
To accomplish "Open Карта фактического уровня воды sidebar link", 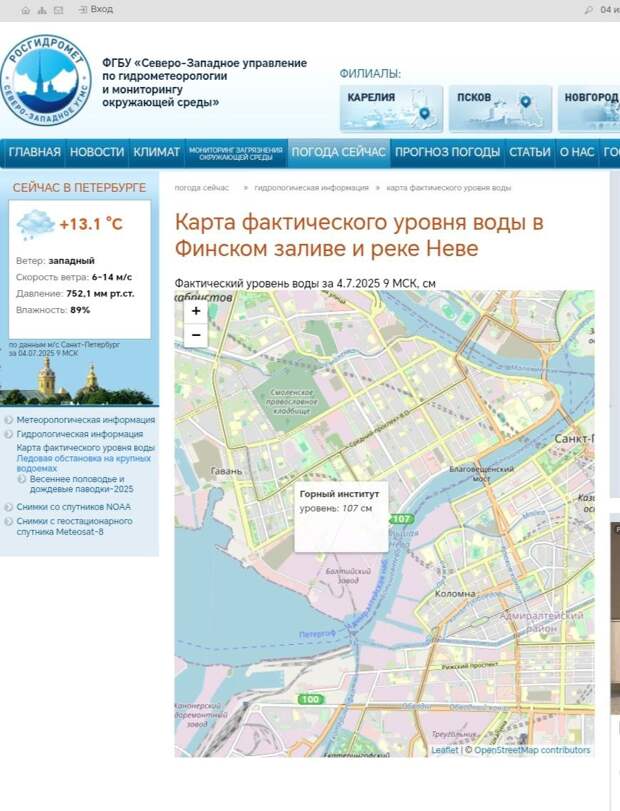I will tap(85, 448).
